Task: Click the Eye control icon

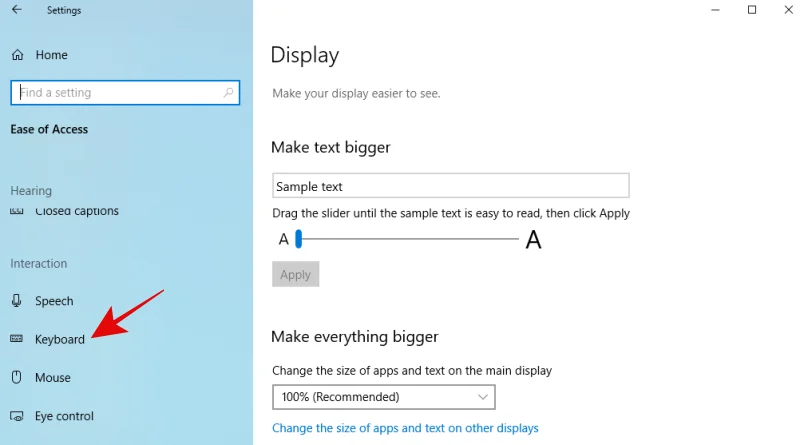Action: (x=17, y=416)
